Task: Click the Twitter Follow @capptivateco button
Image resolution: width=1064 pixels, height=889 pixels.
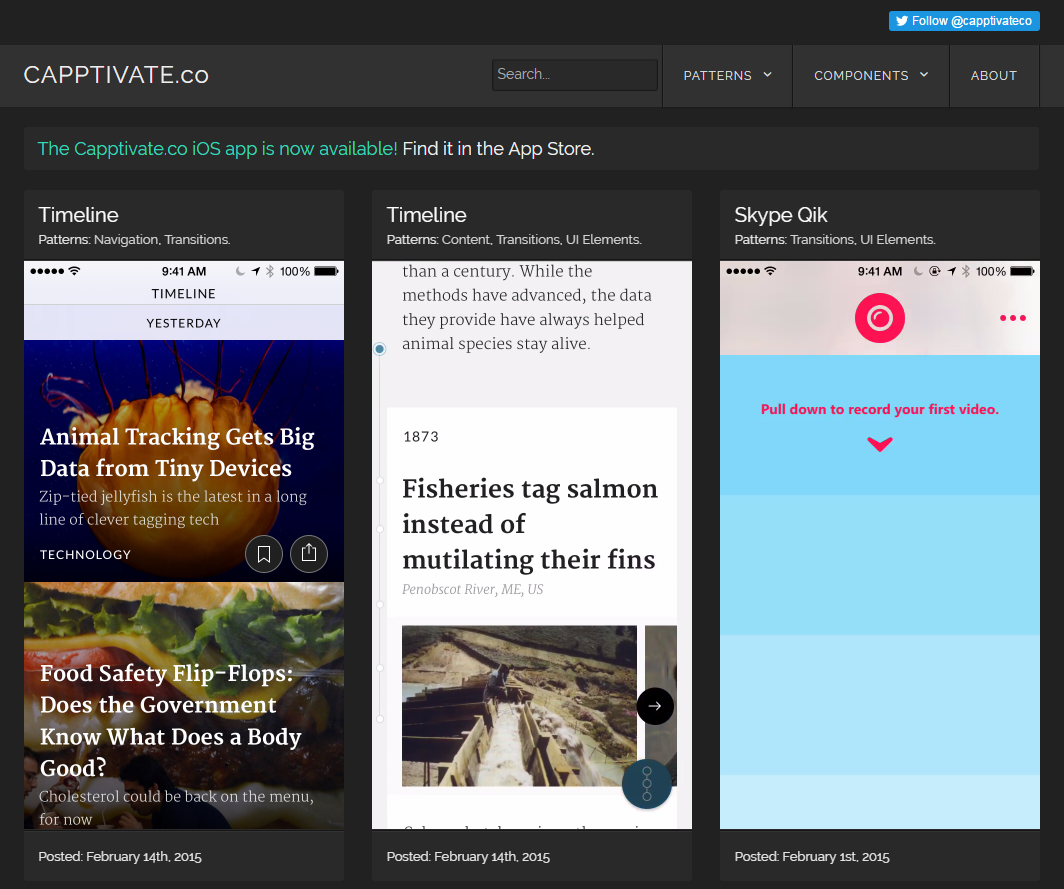Action: [x=963, y=21]
